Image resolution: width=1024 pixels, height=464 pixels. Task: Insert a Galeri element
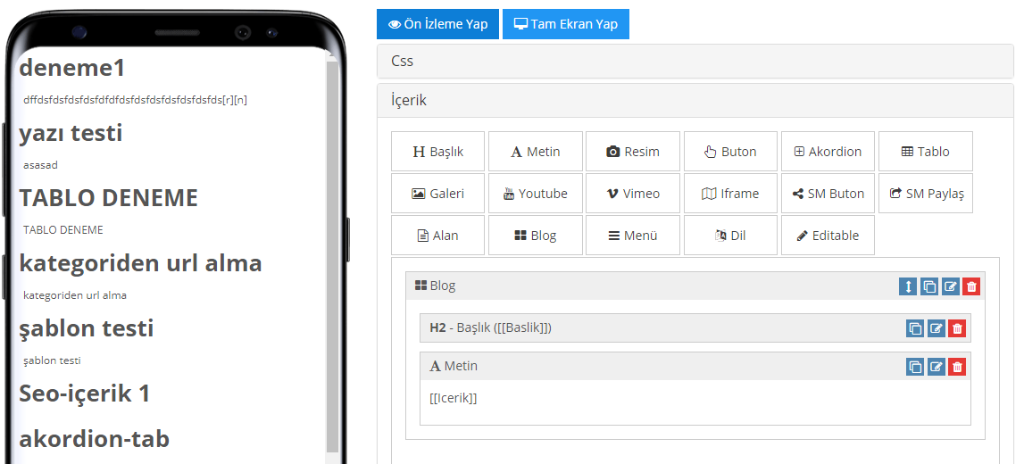(437, 194)
